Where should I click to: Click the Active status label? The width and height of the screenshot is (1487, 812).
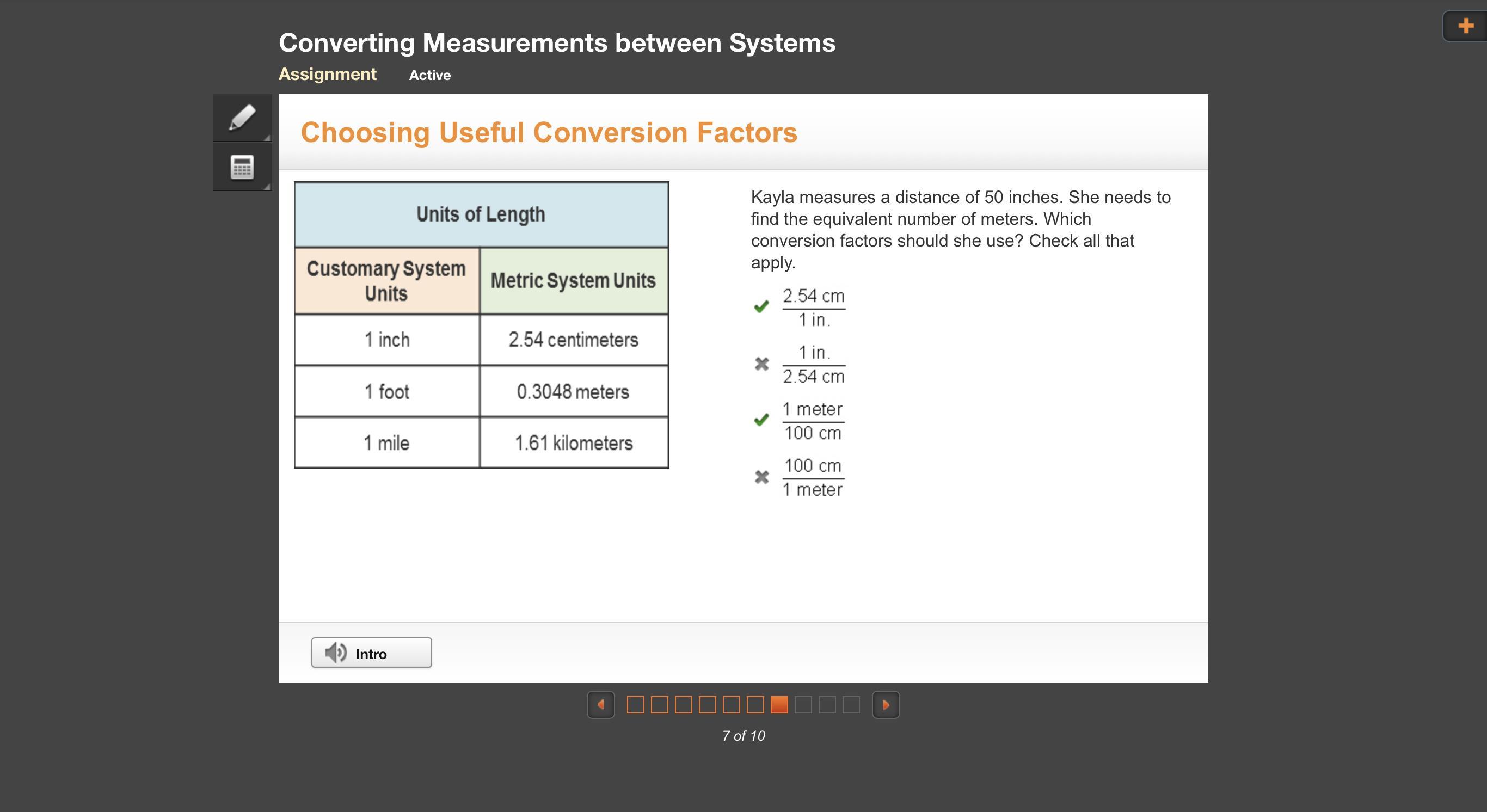430,75
